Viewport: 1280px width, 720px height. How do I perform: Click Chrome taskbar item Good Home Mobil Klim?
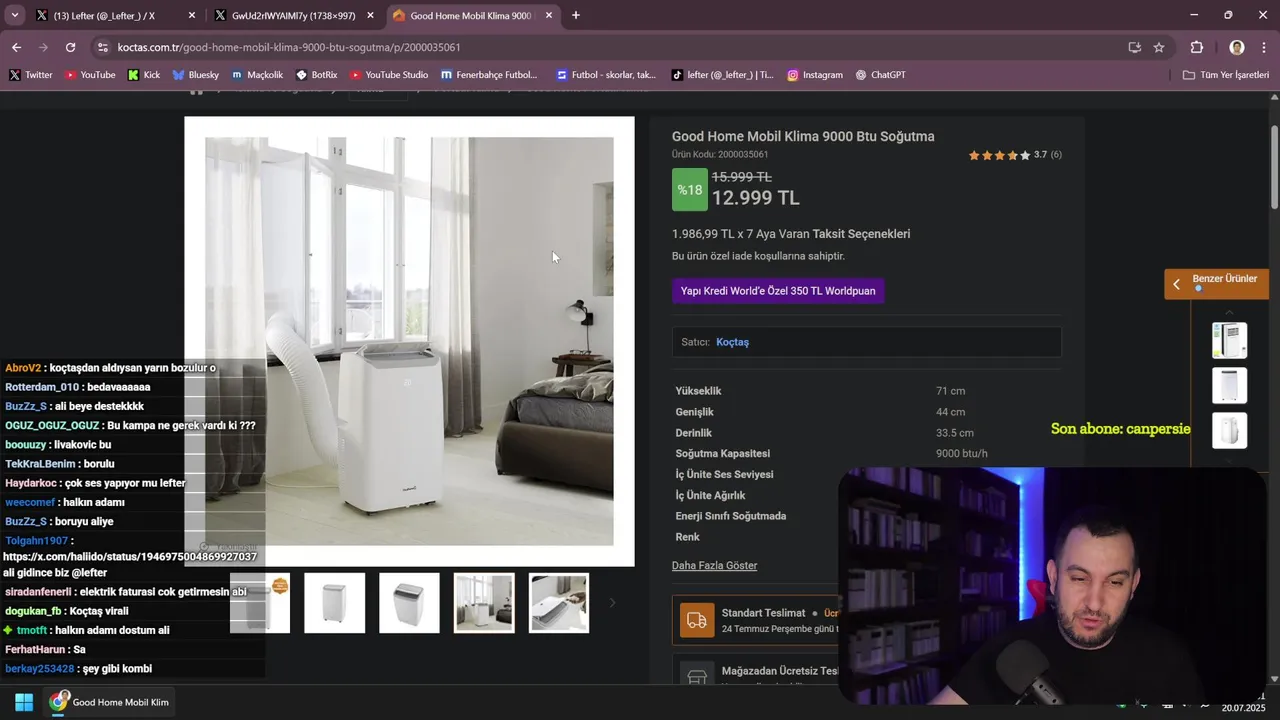[109, 702]
